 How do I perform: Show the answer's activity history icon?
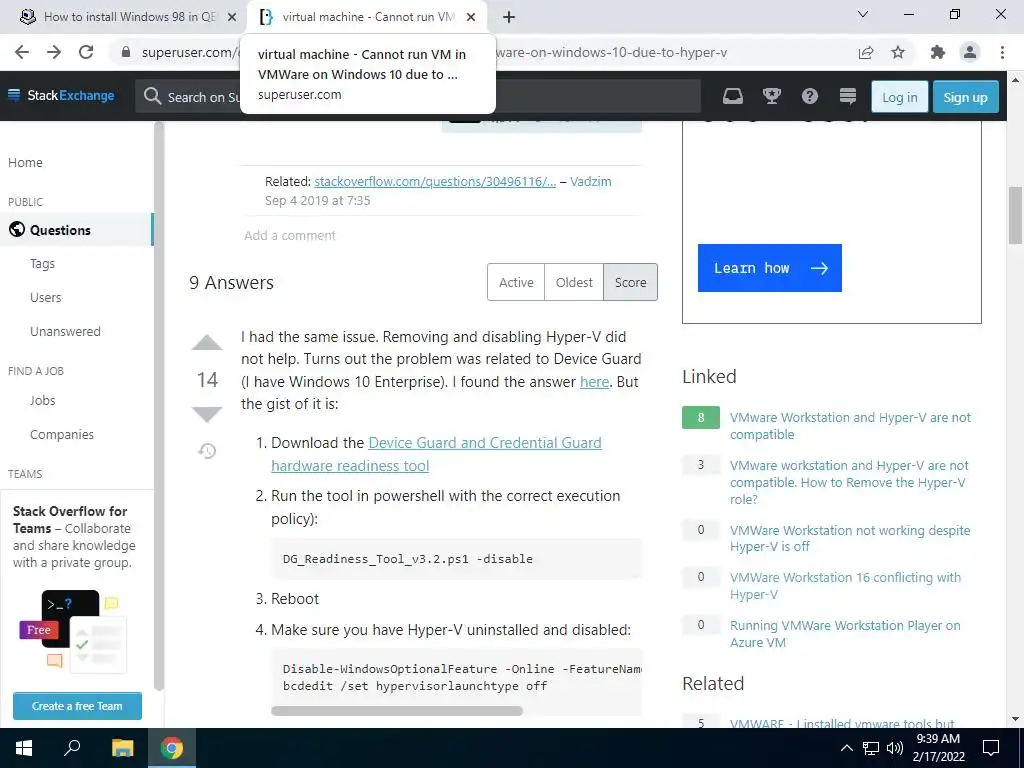(x=207, y=451)
